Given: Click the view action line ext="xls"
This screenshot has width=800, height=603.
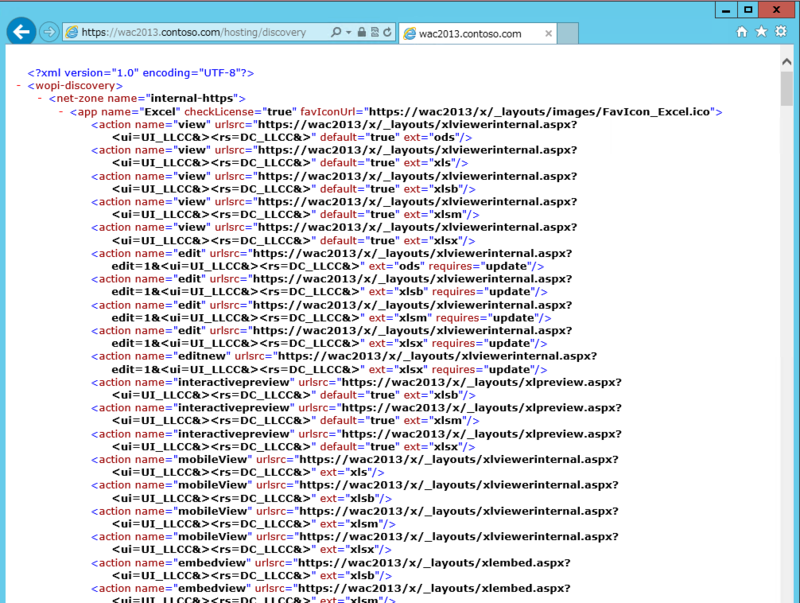Looking at the screenshot, I should point(334,156).
